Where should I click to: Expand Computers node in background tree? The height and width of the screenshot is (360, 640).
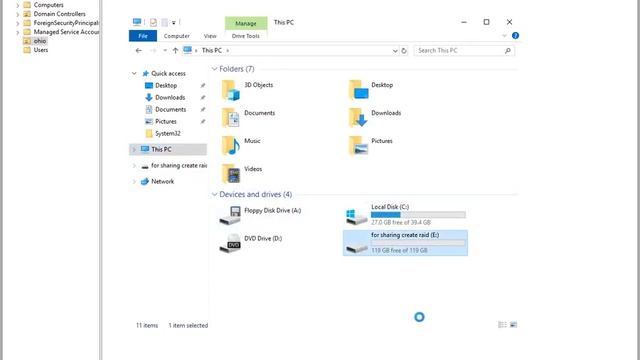pos(18,5)
